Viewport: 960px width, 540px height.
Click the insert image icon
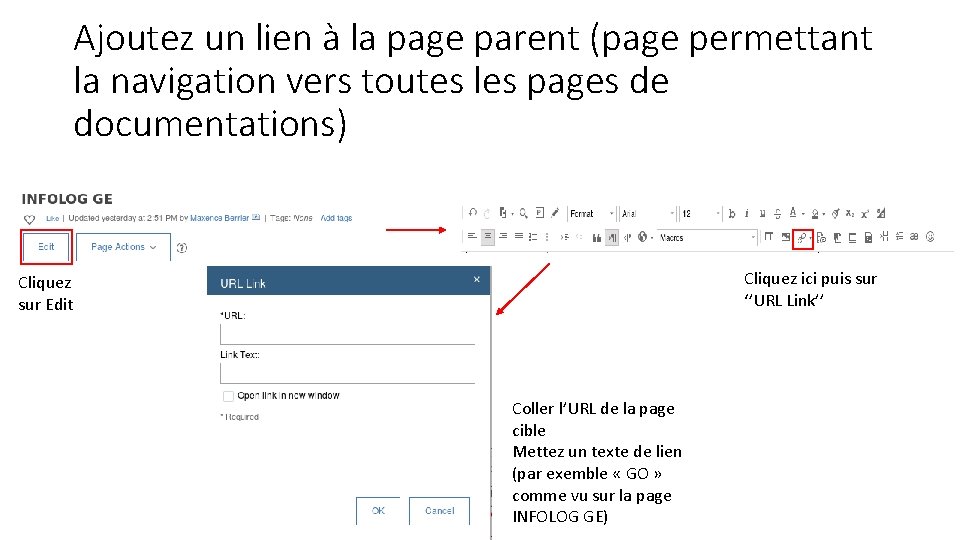click(786, 237)
